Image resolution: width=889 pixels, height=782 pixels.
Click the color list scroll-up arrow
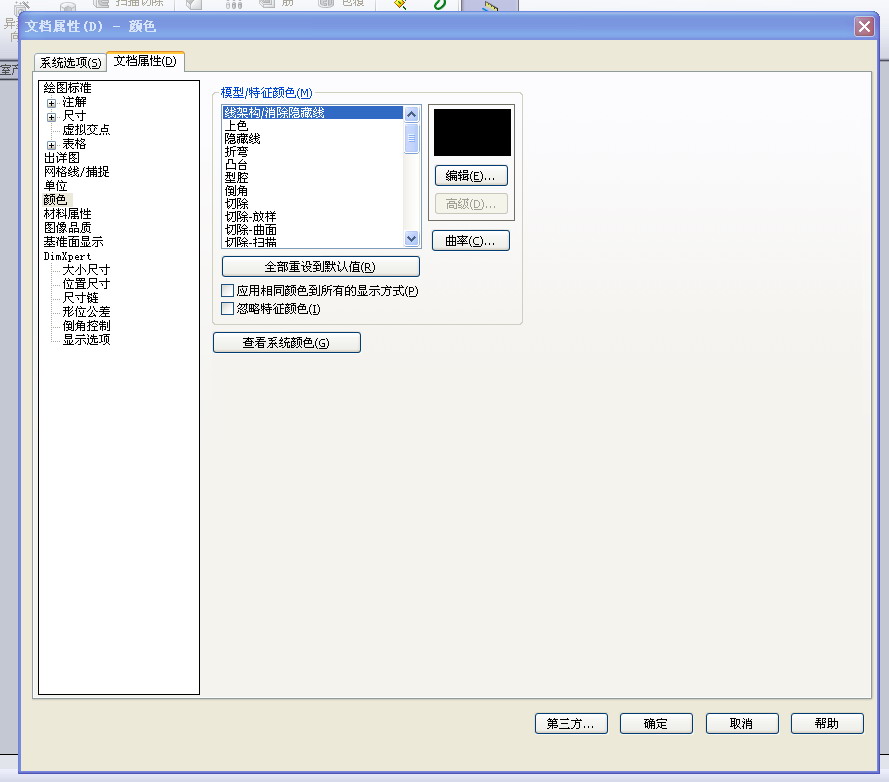[x=412, y=115]
